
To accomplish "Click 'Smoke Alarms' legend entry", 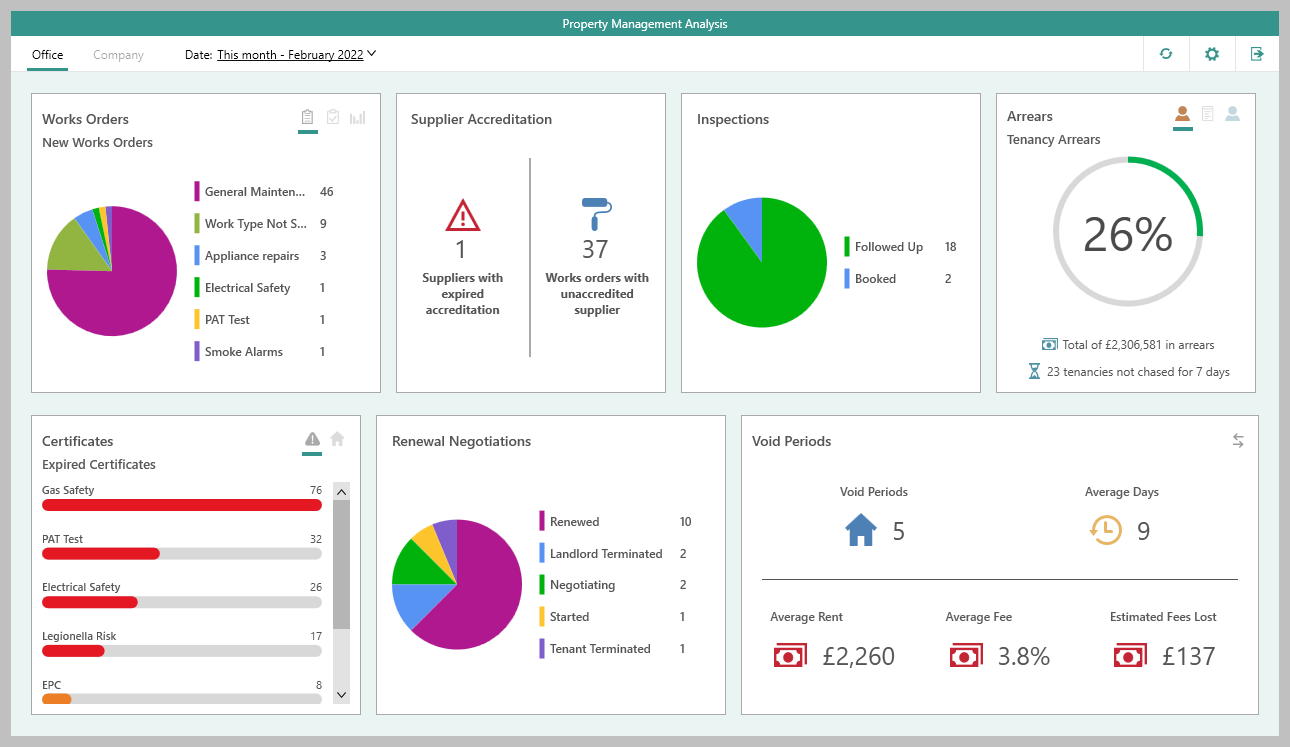I will (x=244, y=351).
